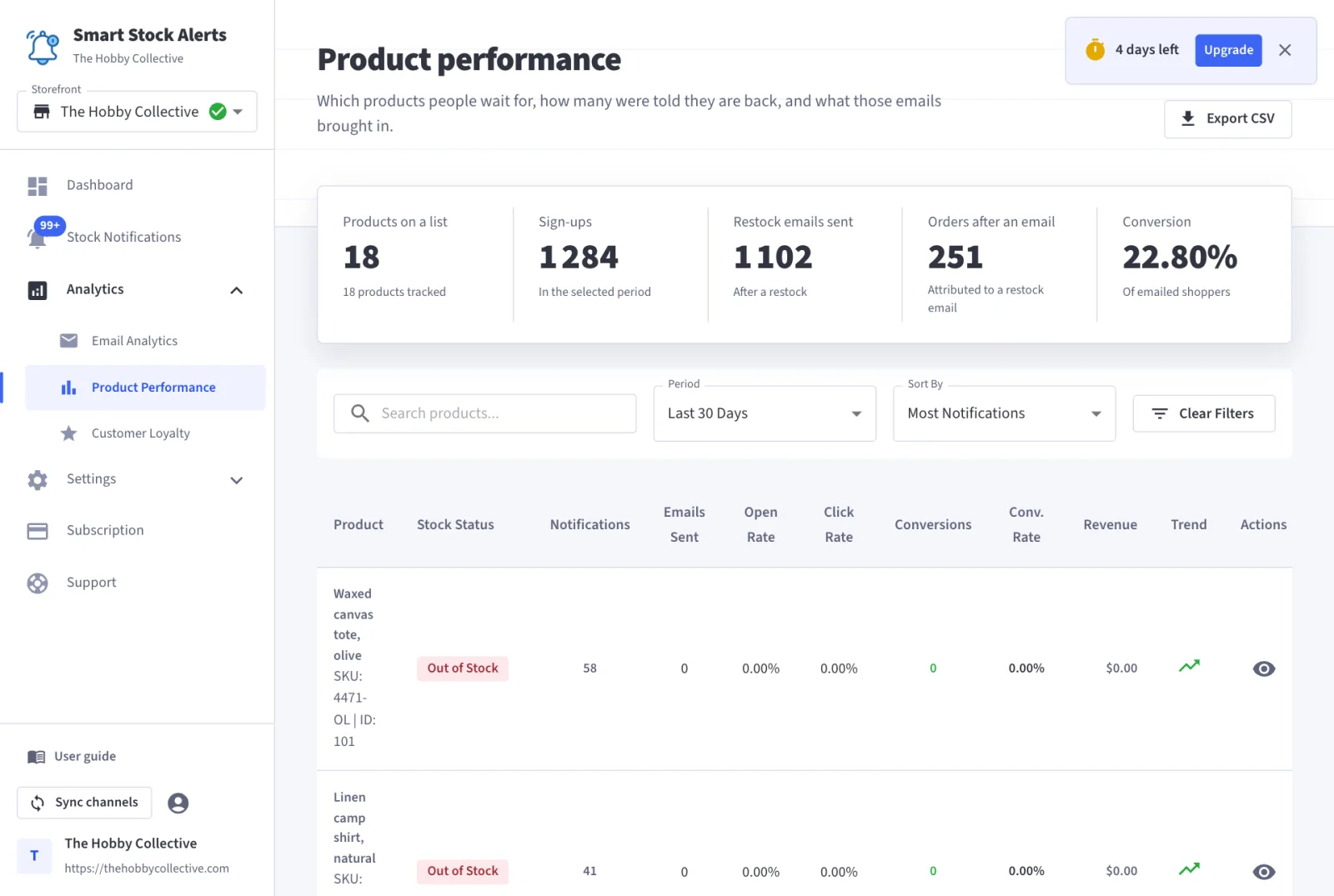Expand the Settings section chevron
Viewport: 1334px width, 896px height.
point(237,480)
